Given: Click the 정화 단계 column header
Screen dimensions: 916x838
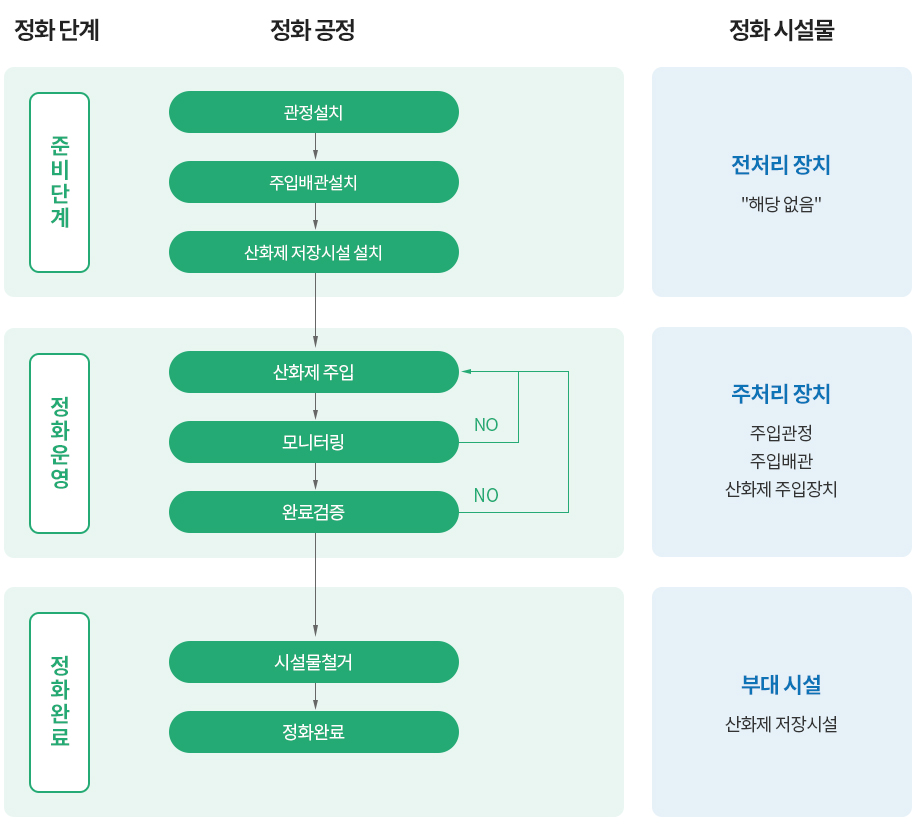Looking at the screenshot, I should (57, 30).
